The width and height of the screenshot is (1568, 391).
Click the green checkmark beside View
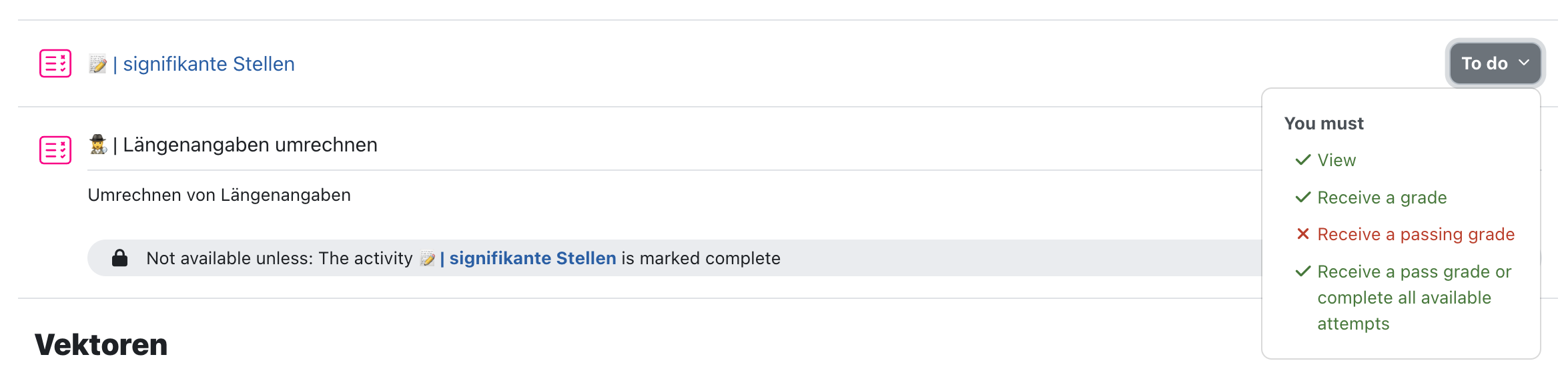coord(1302,160)
